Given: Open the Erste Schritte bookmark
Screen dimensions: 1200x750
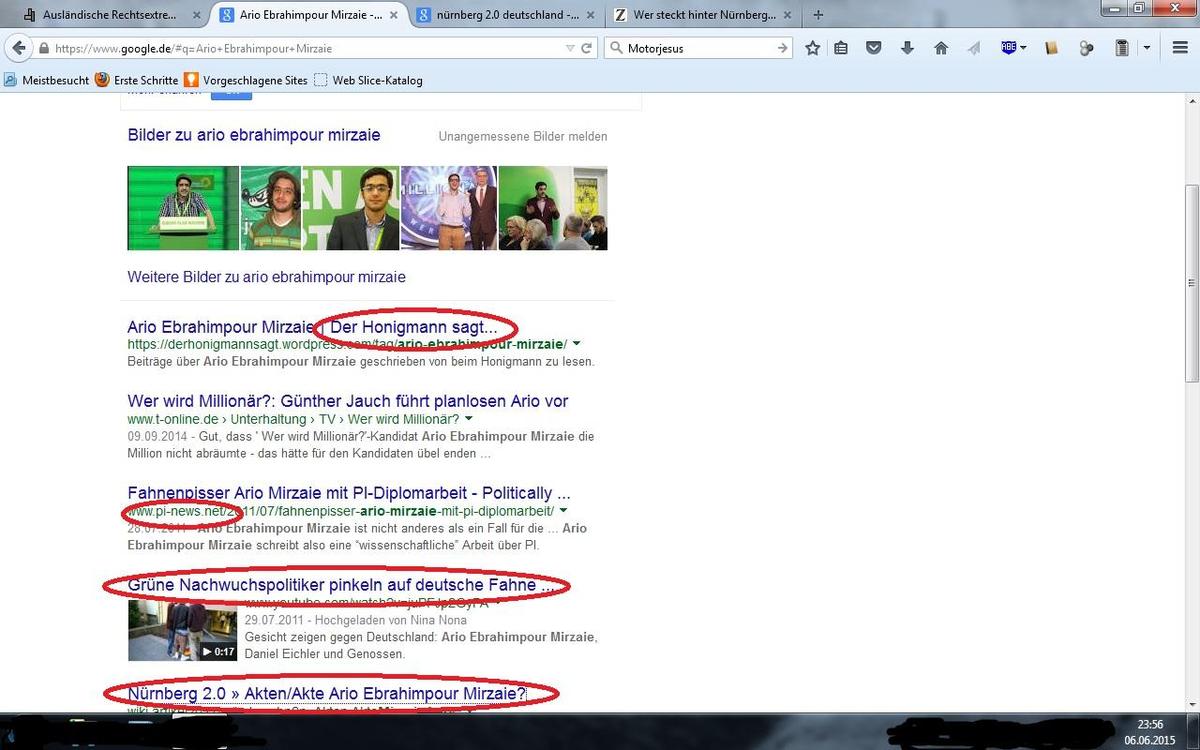Looking at the screenshot, I should tap(137, 80).
